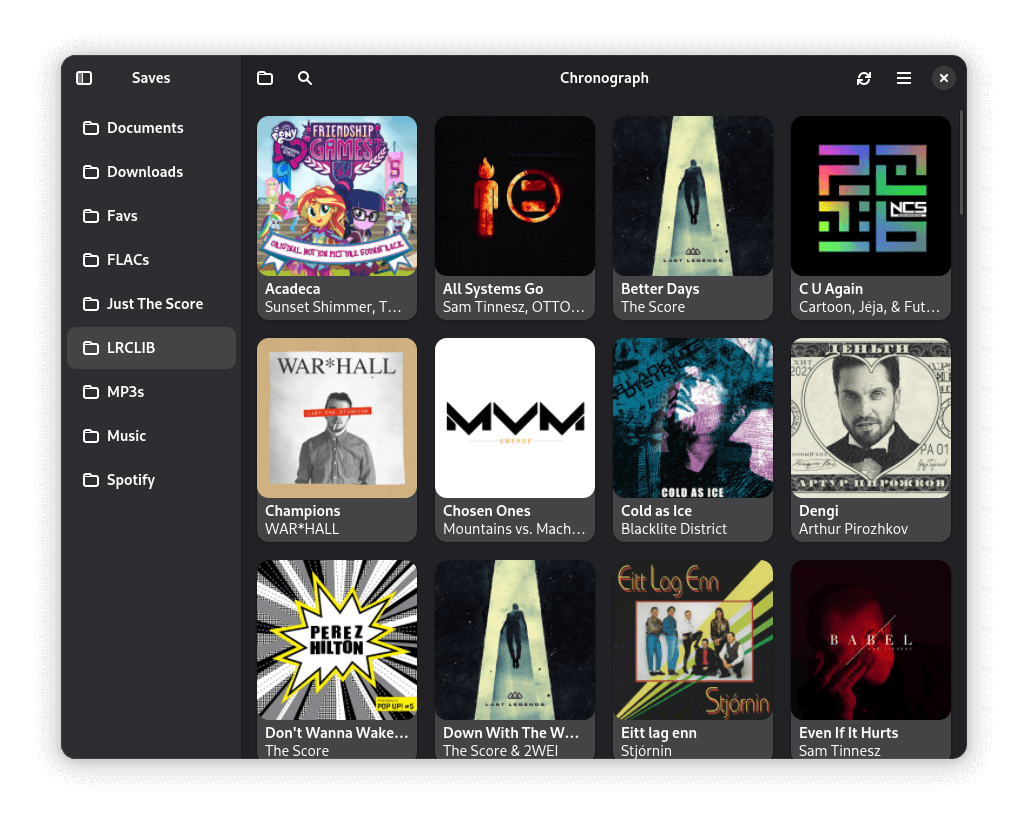This screenshot has width=1028, height=826.
Task: Open the C U Again cover art
Action: (x=871, y=196)
